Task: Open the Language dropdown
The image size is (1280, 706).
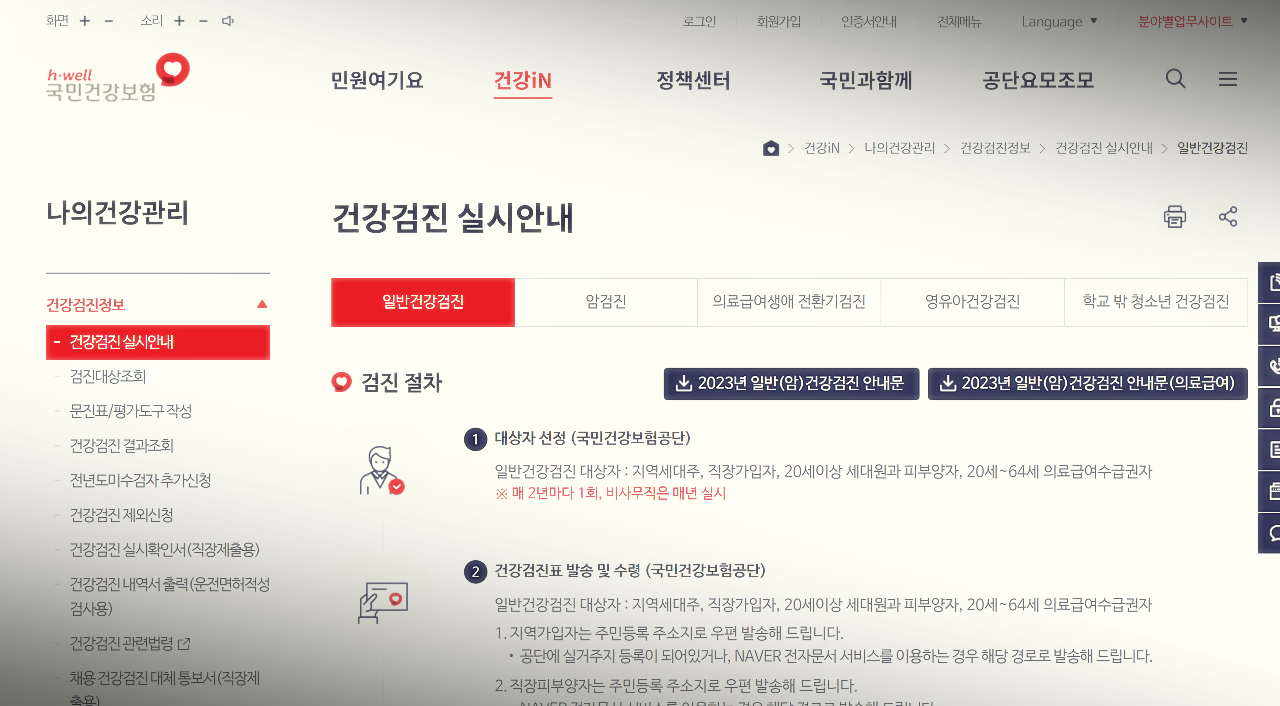Action: coord(1059,20)
